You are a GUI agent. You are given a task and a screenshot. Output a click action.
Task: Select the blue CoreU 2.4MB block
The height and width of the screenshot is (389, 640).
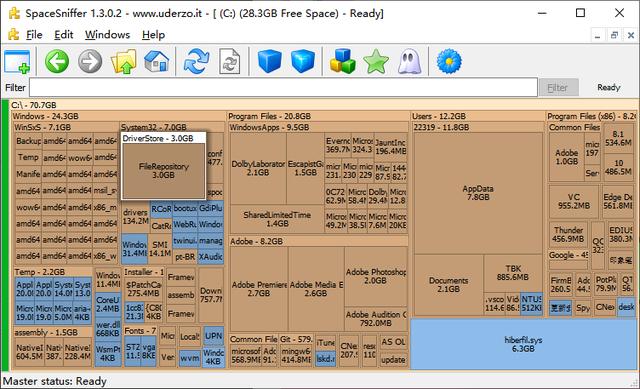(x=108, y=305)
